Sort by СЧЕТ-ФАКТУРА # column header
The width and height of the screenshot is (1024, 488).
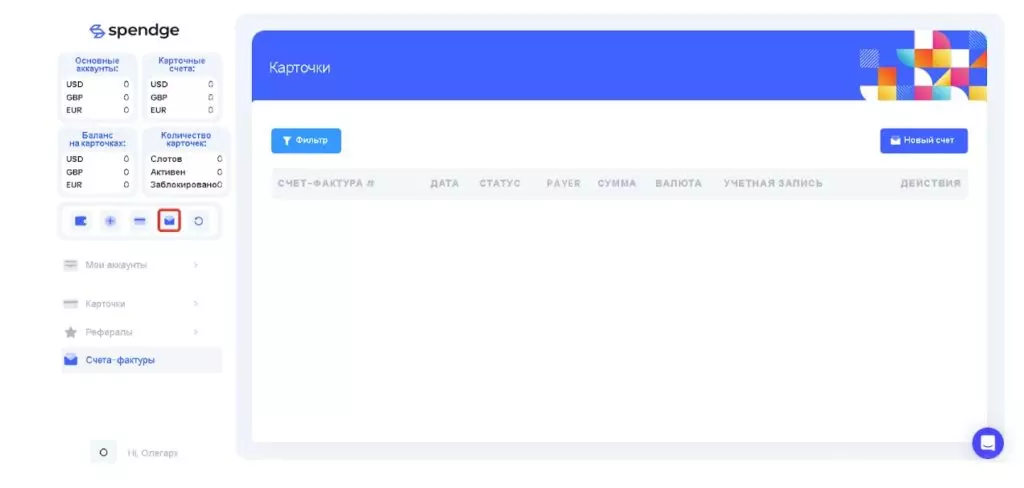pos(326,184)
